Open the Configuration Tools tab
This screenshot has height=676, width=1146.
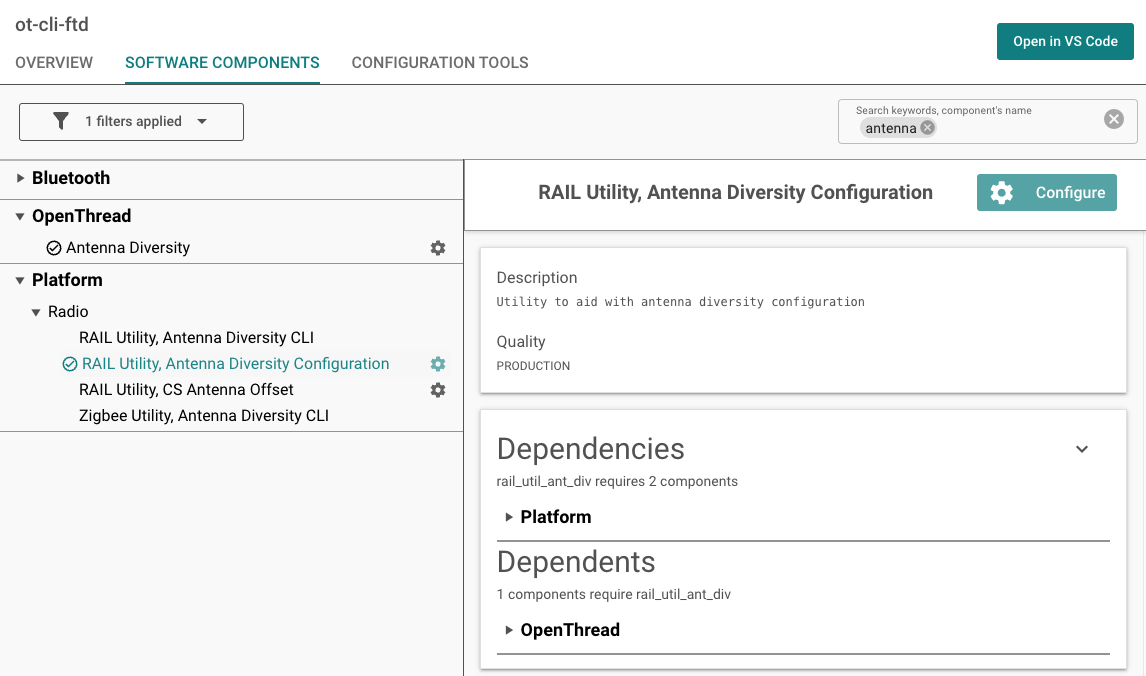click(x=440, y=63)
